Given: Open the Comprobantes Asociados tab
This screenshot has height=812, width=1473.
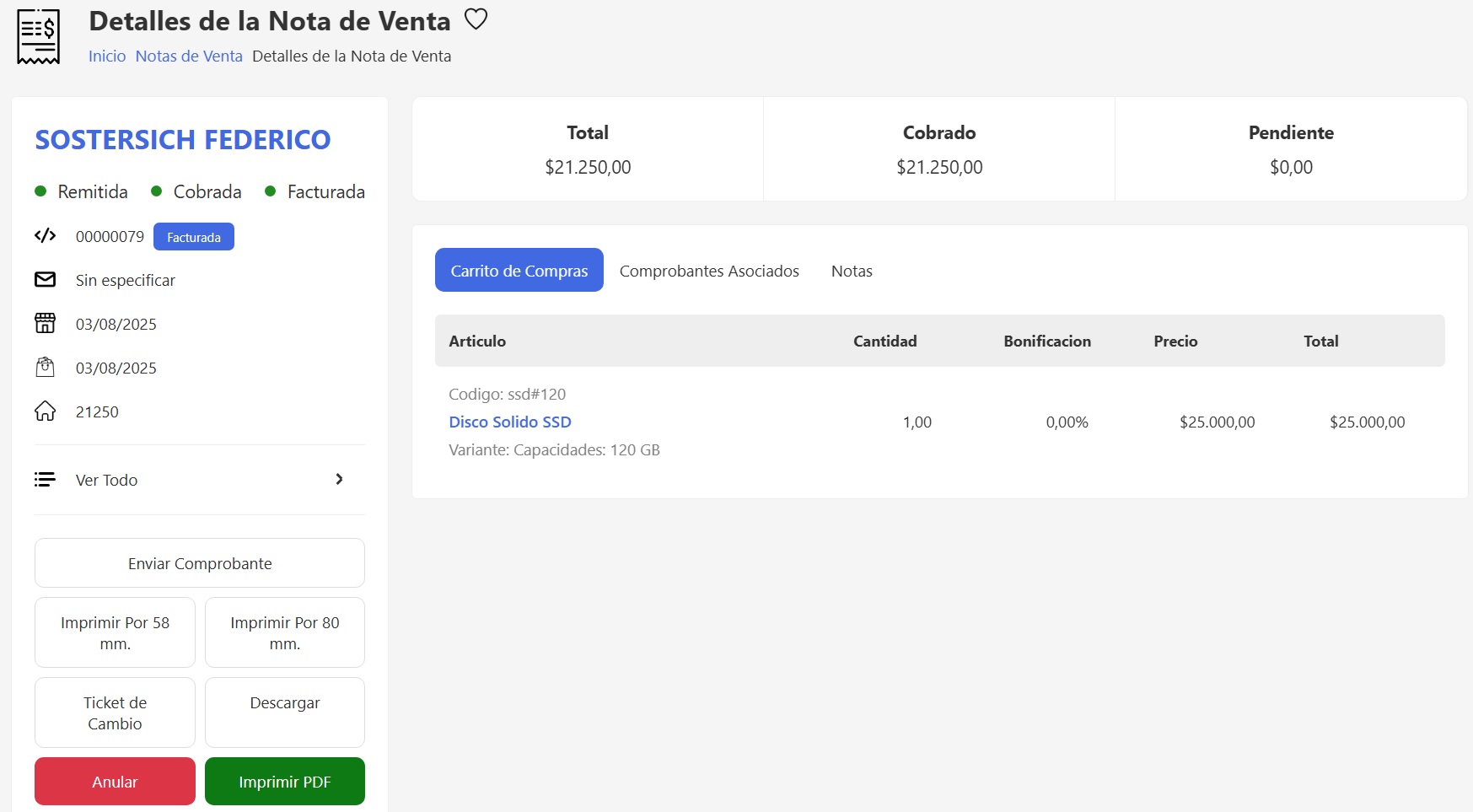Looking at the screenshot, I should [709, 271].
